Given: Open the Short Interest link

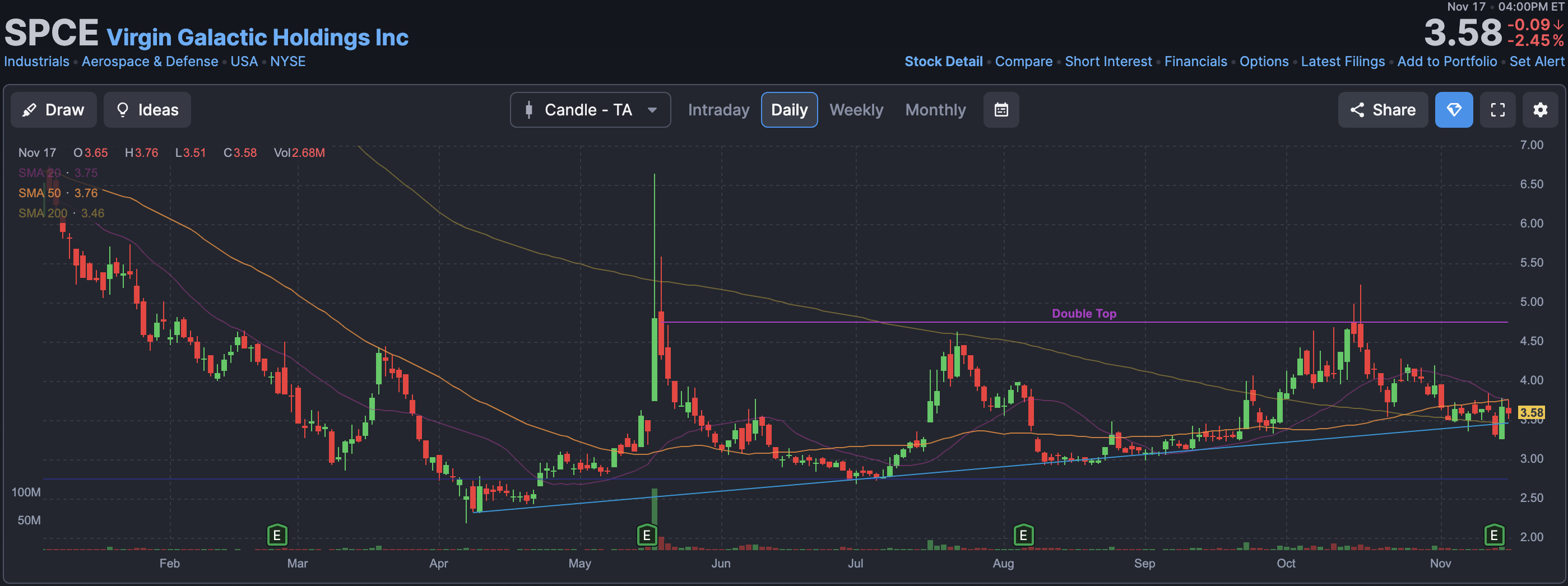Looking at the screenshot, I should tap(1108, 62).
